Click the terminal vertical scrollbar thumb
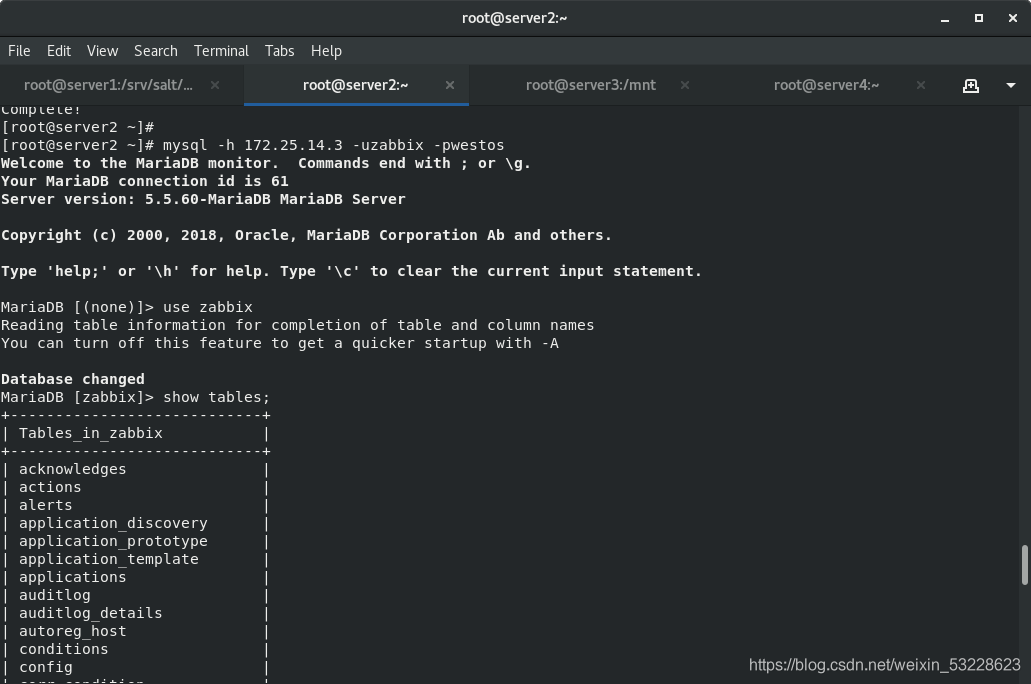 coord(1024,564)
